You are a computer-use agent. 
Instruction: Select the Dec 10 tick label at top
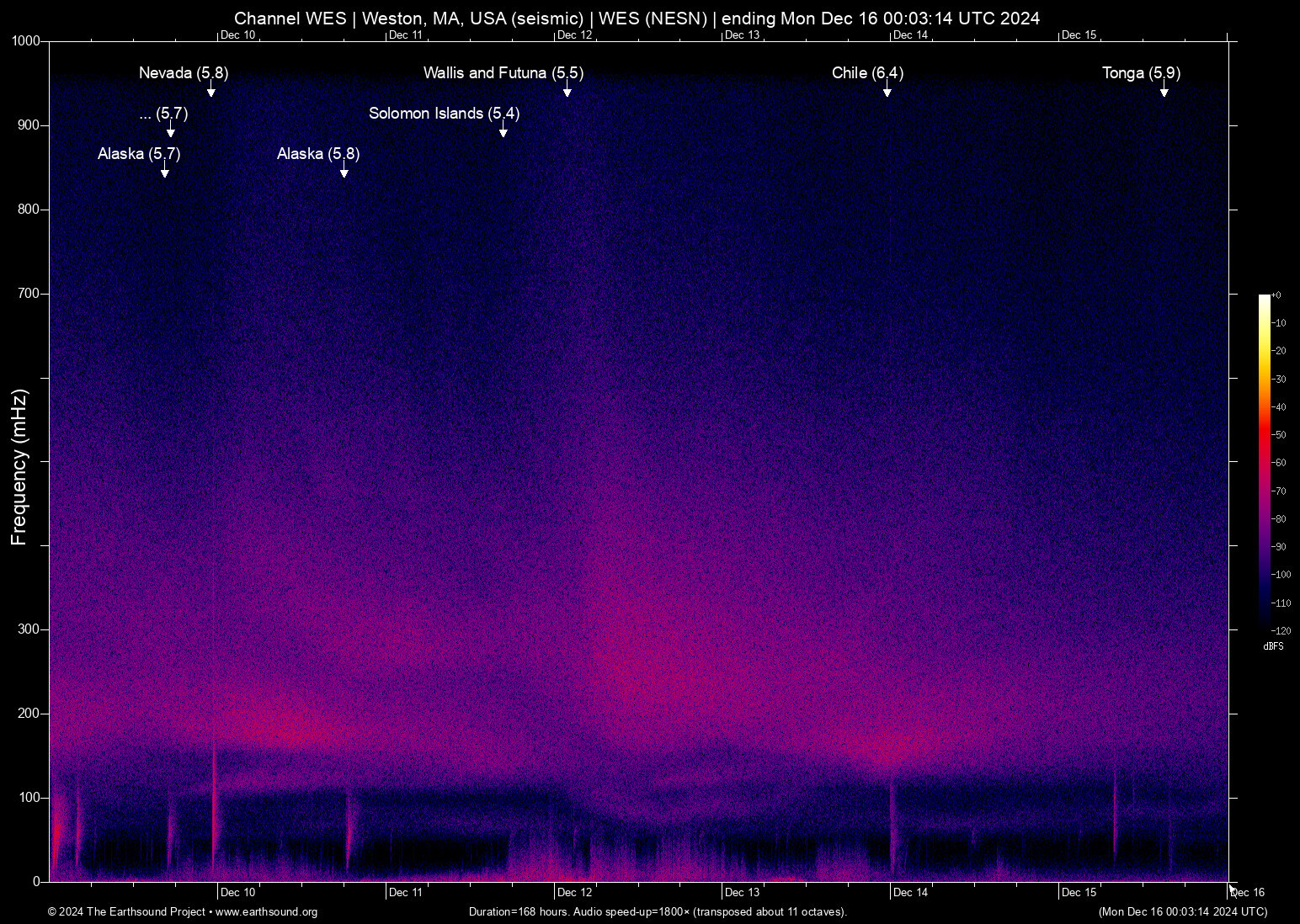[237, 35]
